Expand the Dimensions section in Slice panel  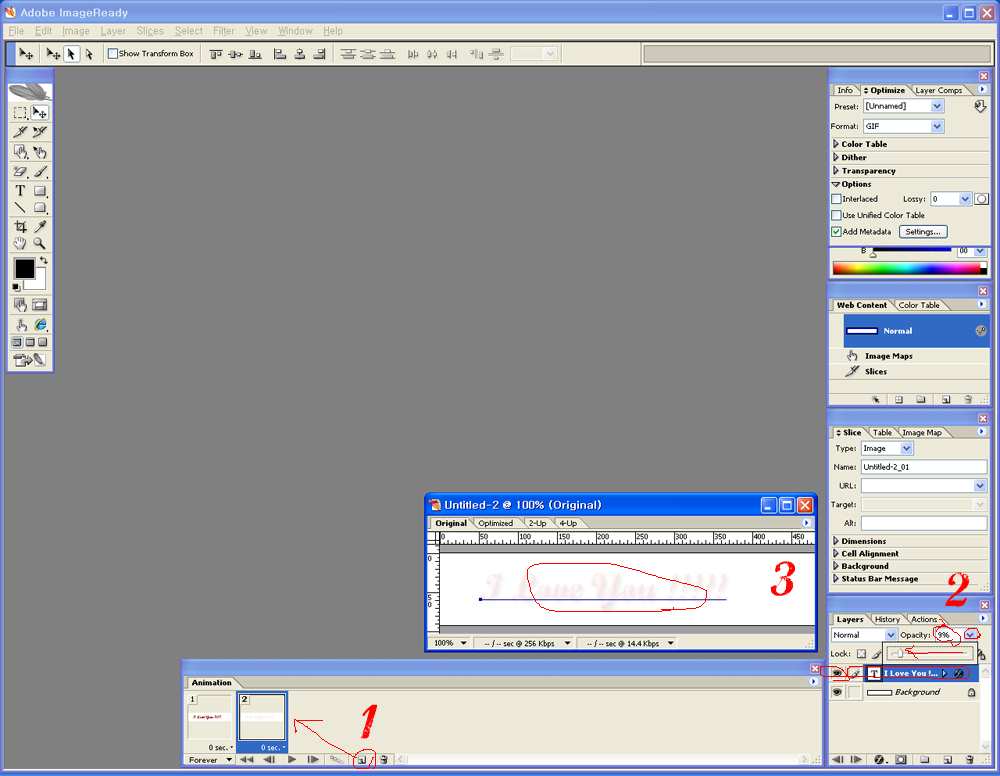[x=835, y=541]
